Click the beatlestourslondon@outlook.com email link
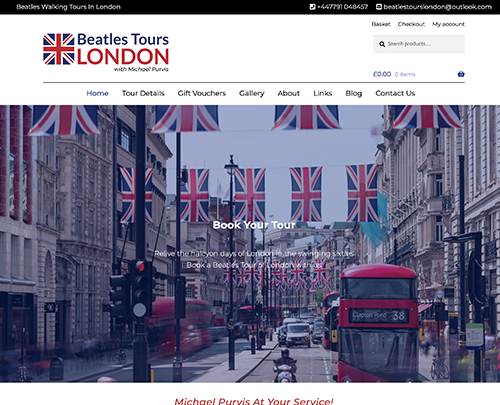 tap(437, 7)
